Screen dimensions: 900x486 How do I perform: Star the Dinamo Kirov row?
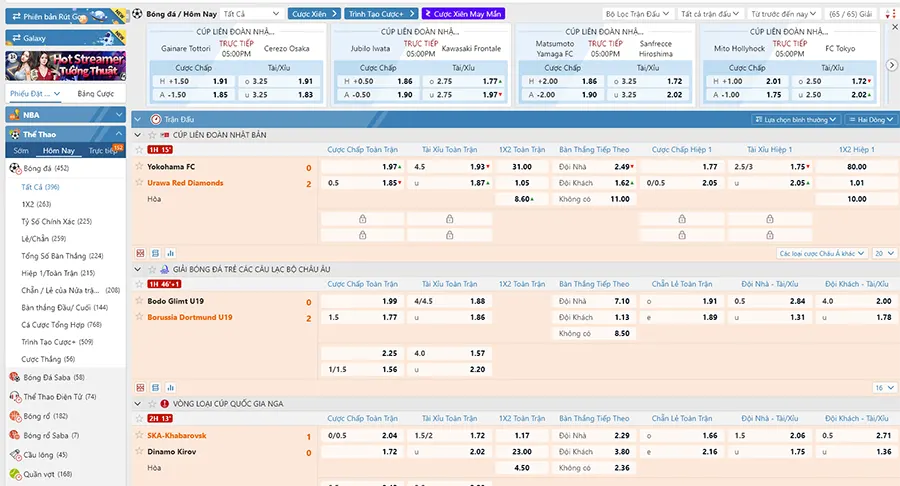[x=139, y=451]
